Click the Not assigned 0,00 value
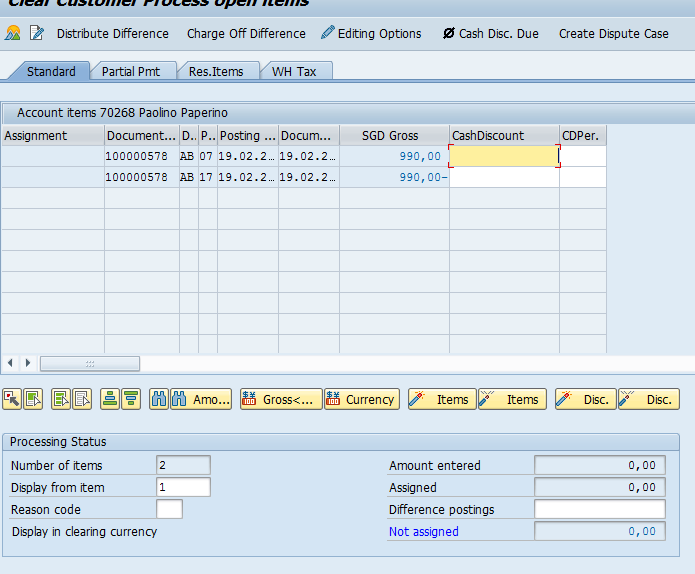 [600, 531]
